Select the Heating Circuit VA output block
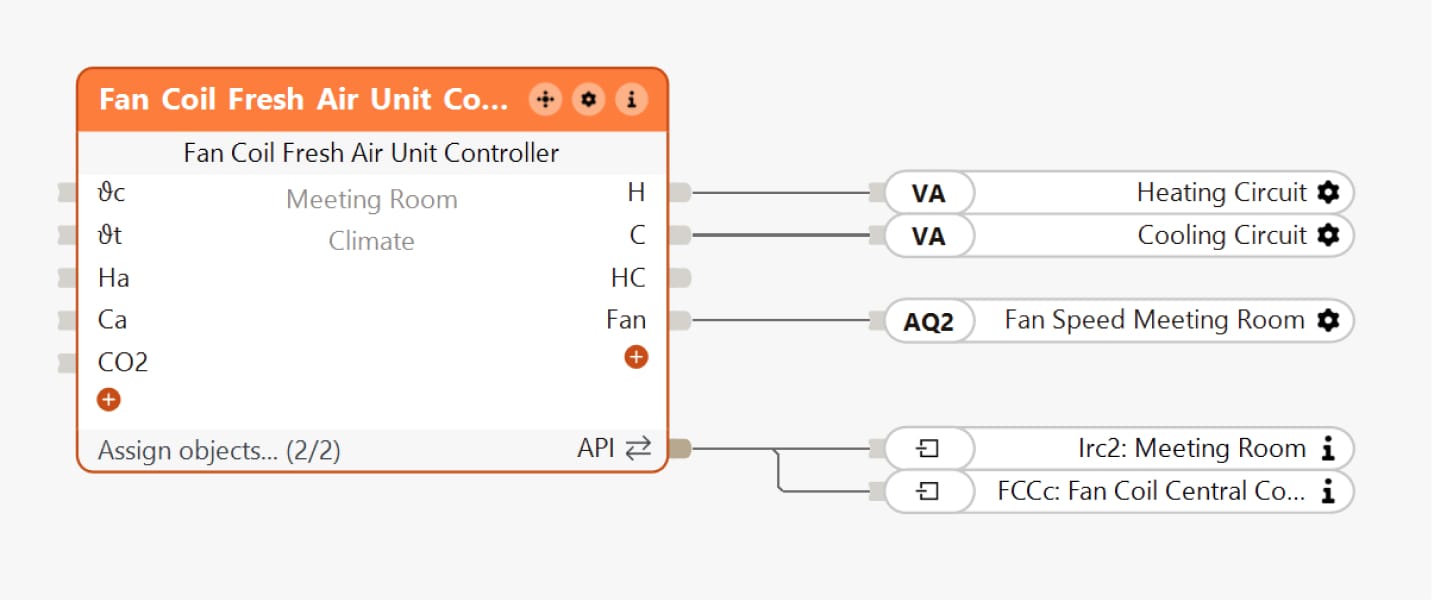Viewport: 1432px width, 600px height. [928, 193]
